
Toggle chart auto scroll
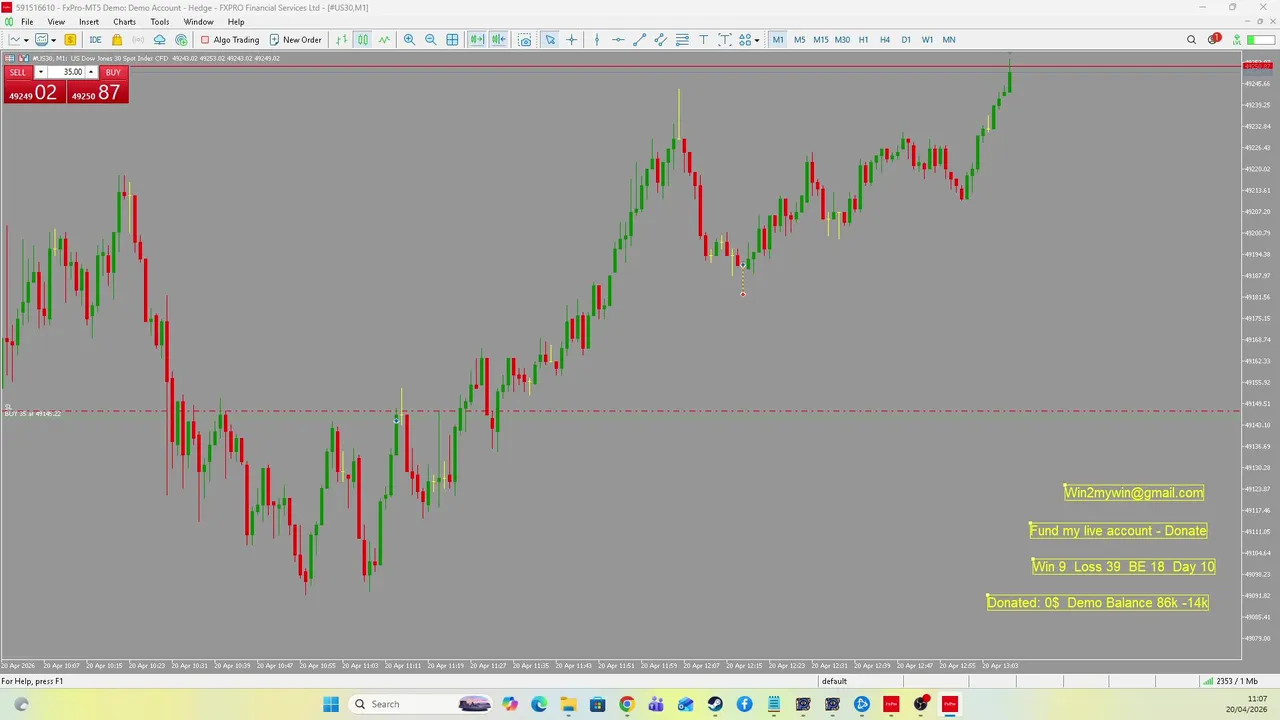pos(477,40)
